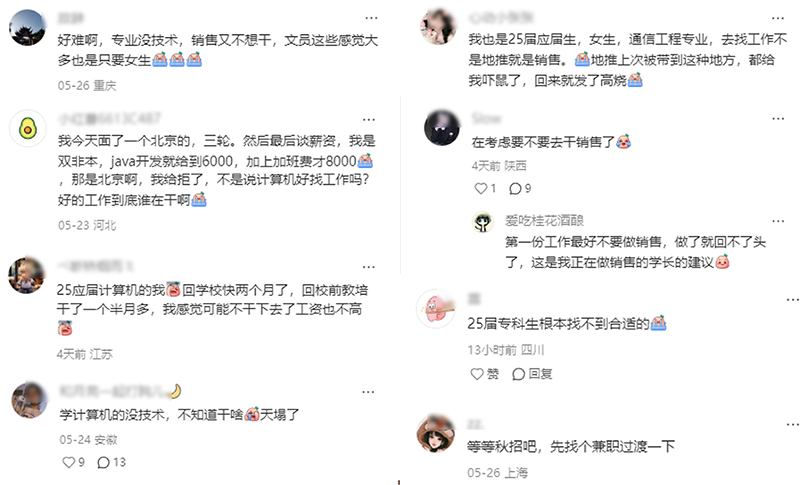Open replies on the 13-reply Anhui comment
The image size is (800, 485).
tap(111, 462)
